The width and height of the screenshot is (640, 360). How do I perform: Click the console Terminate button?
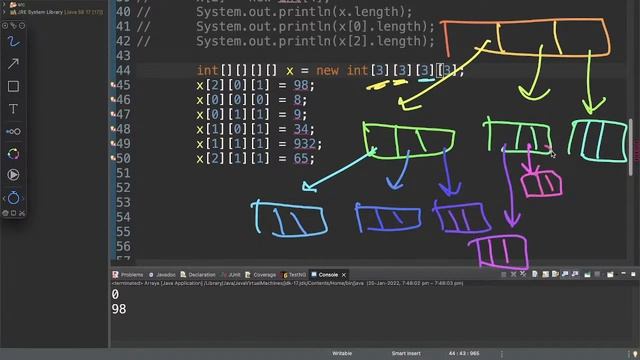(x=503, y=275)
